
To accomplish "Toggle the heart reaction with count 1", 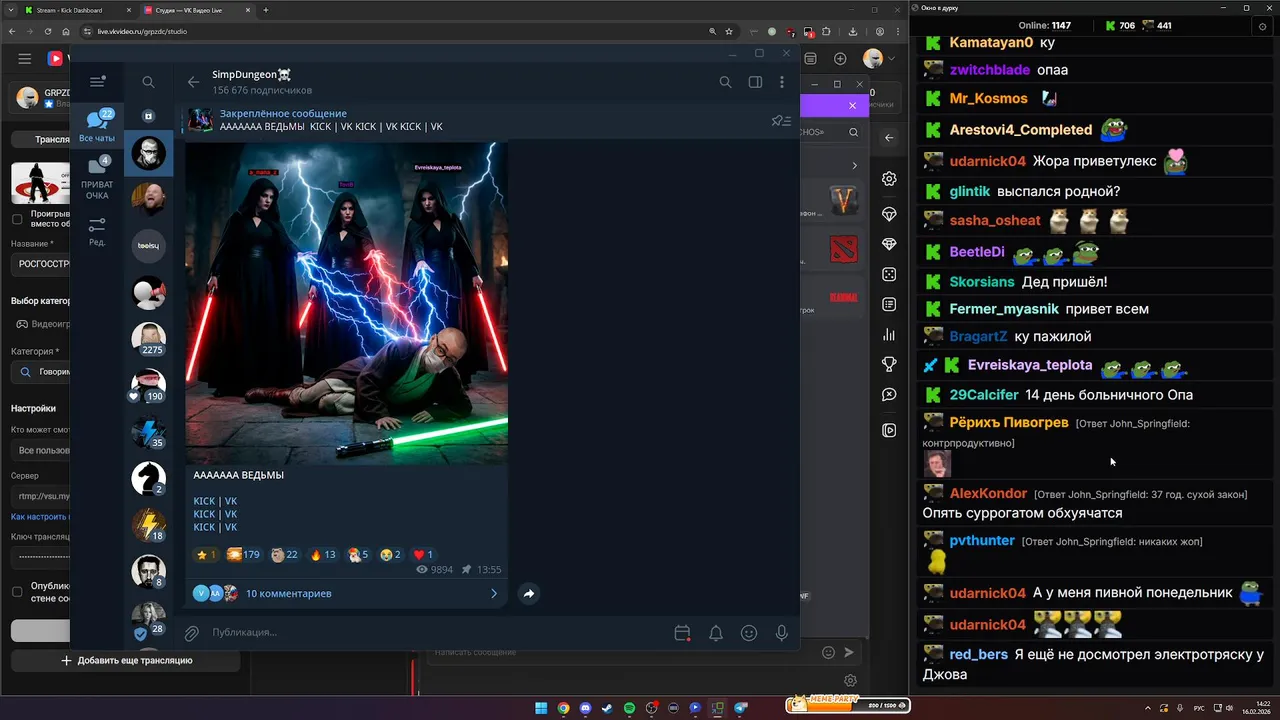I will (x=423, y=554).
